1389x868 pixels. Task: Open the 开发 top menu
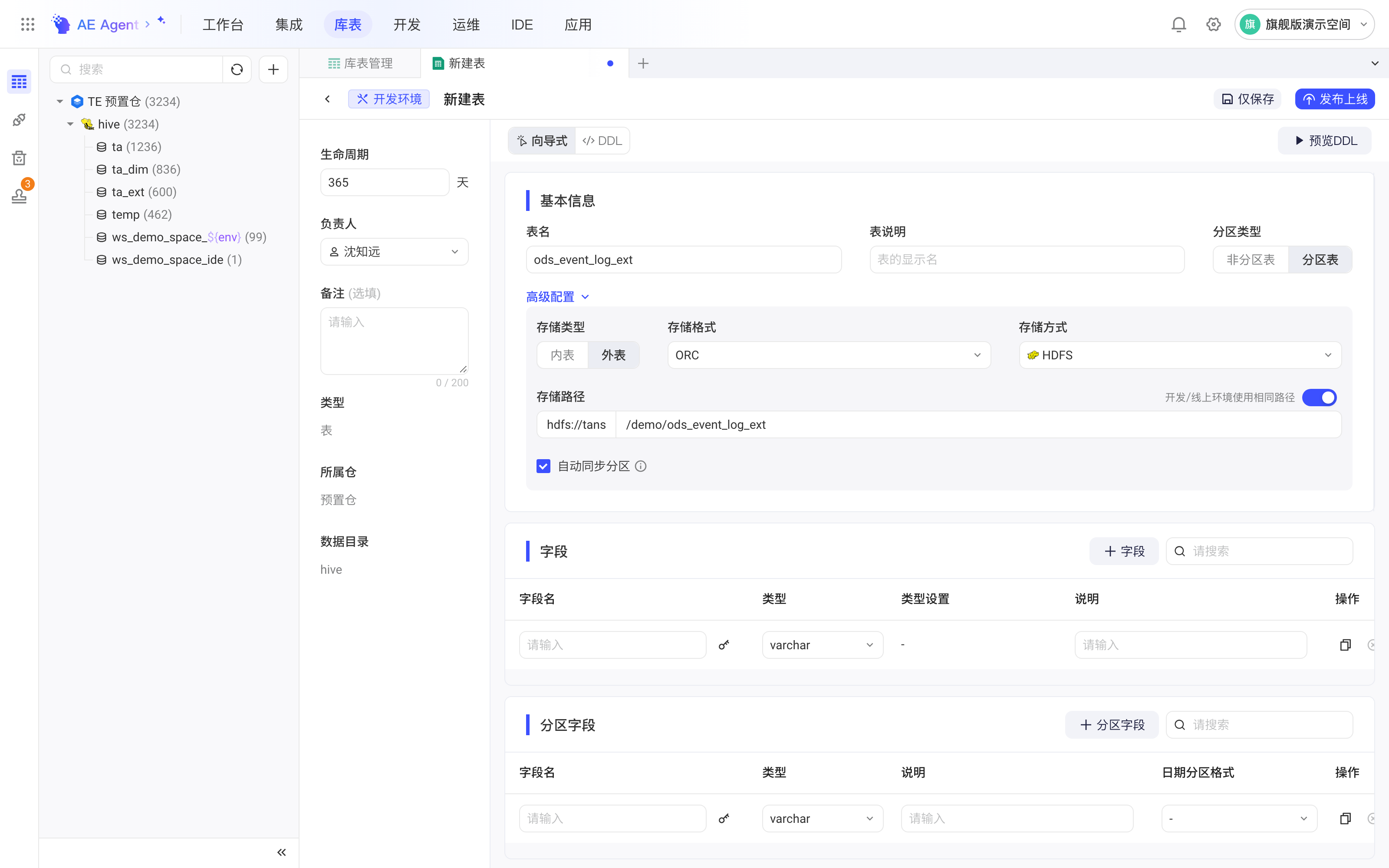pos(407,25)
